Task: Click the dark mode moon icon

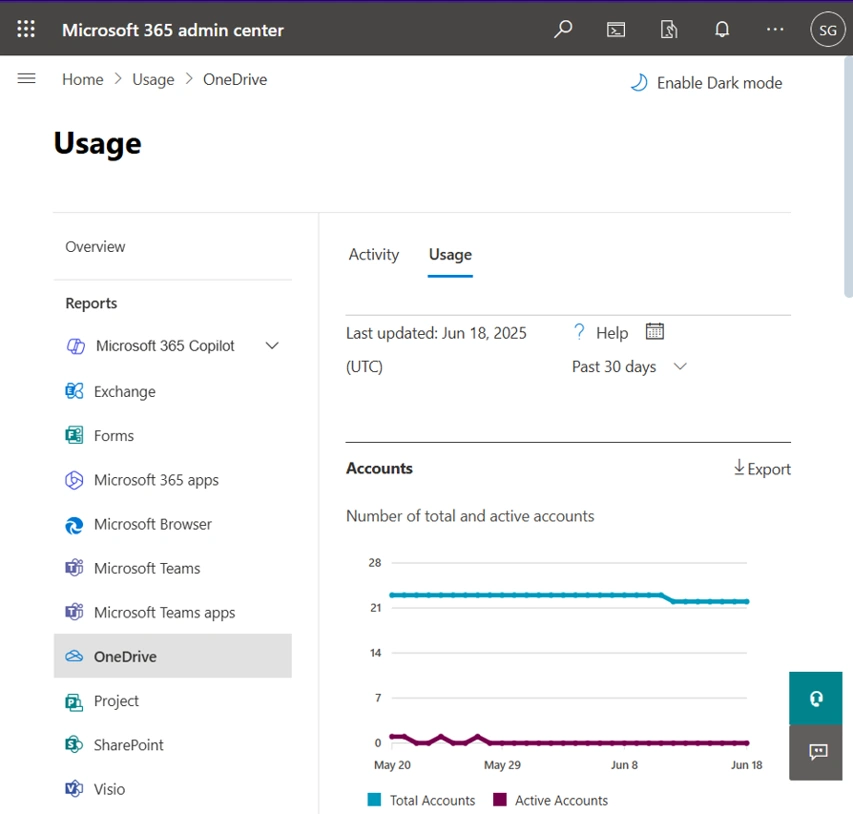Action: pos(639,83)
